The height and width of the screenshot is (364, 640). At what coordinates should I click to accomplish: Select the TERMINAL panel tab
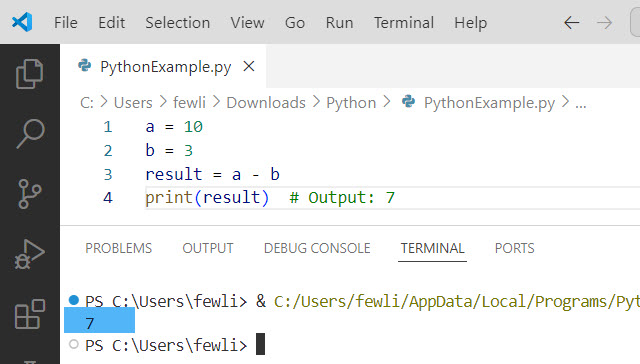432,248
